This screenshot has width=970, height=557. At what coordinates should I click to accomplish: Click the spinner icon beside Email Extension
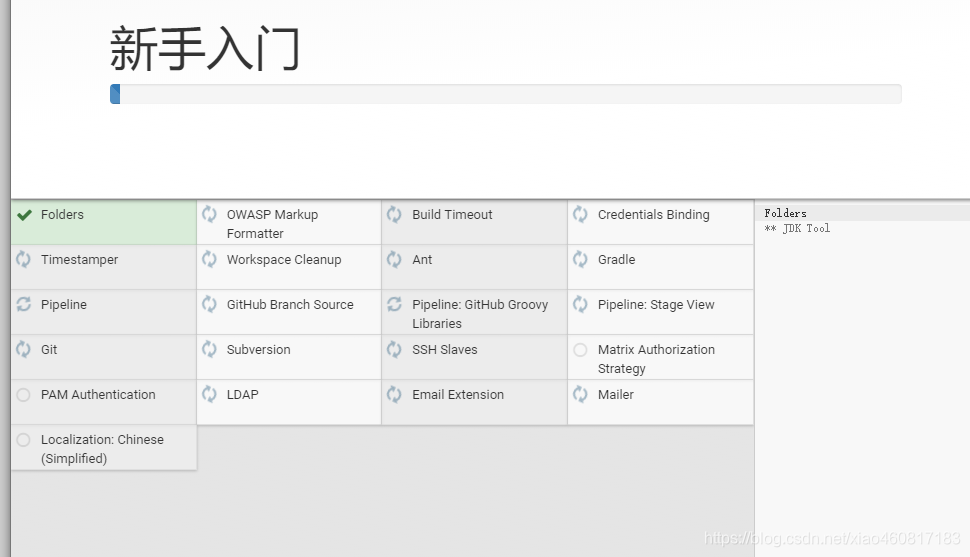pos(394,394)
